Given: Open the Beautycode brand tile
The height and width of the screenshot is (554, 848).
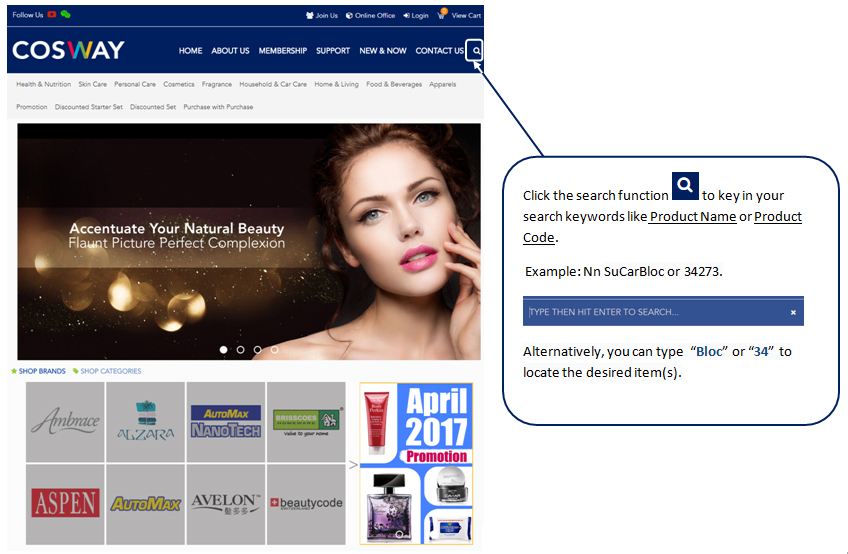Looking at the screenshot, I should click(306, 504).
